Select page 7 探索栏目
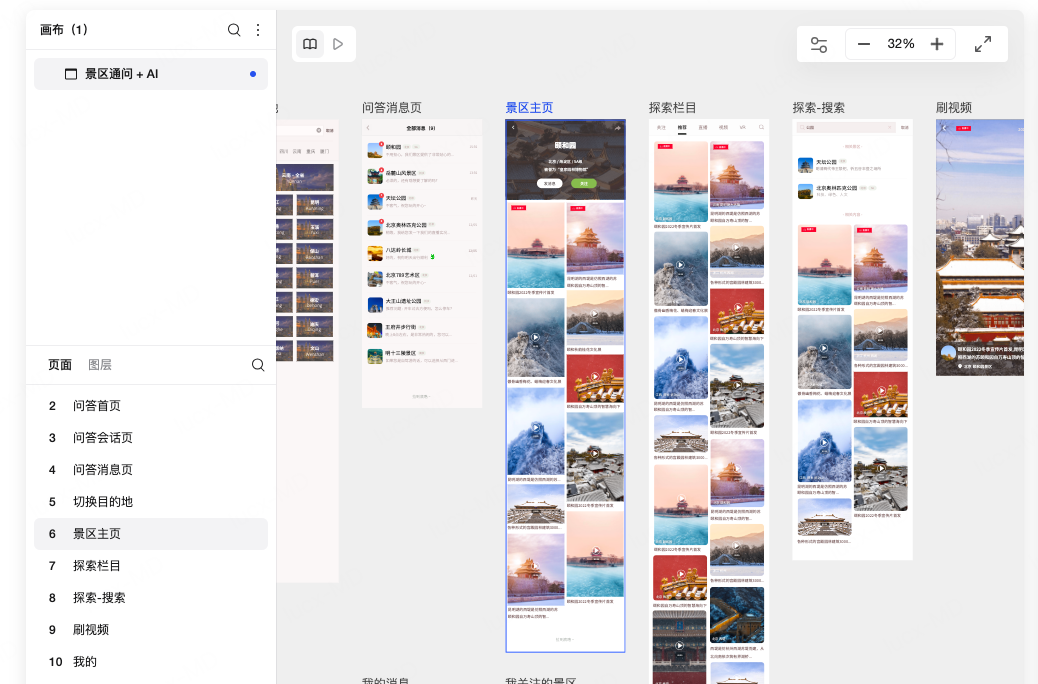 click(151, 565)
